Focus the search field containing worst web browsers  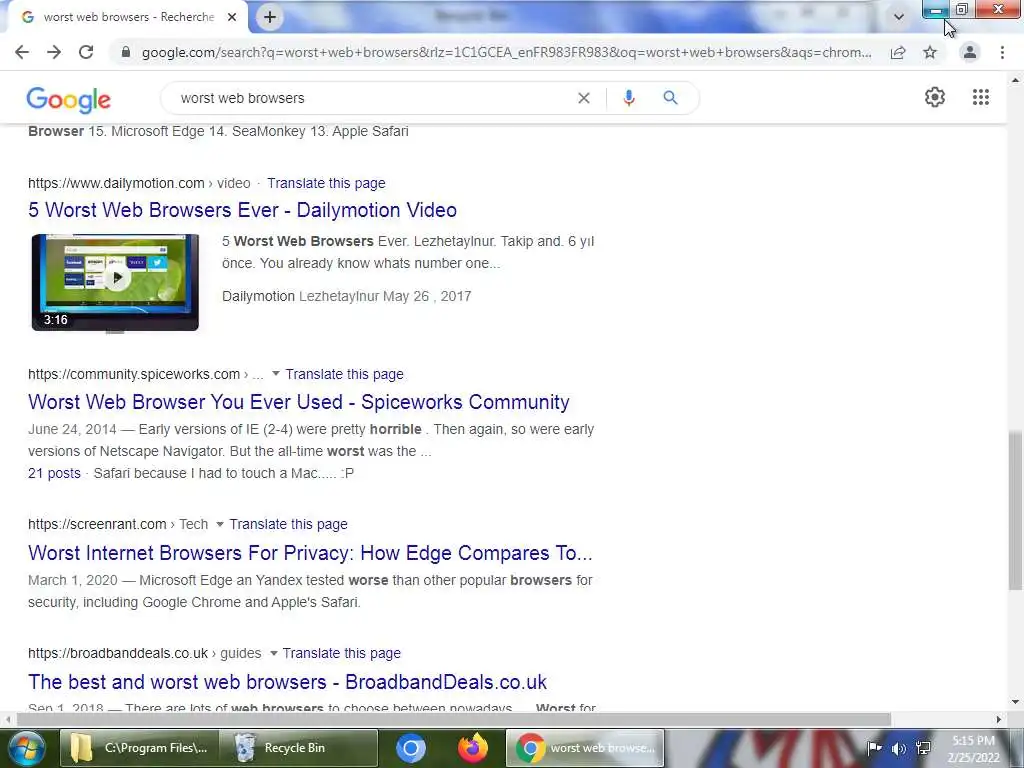(372, 98)
